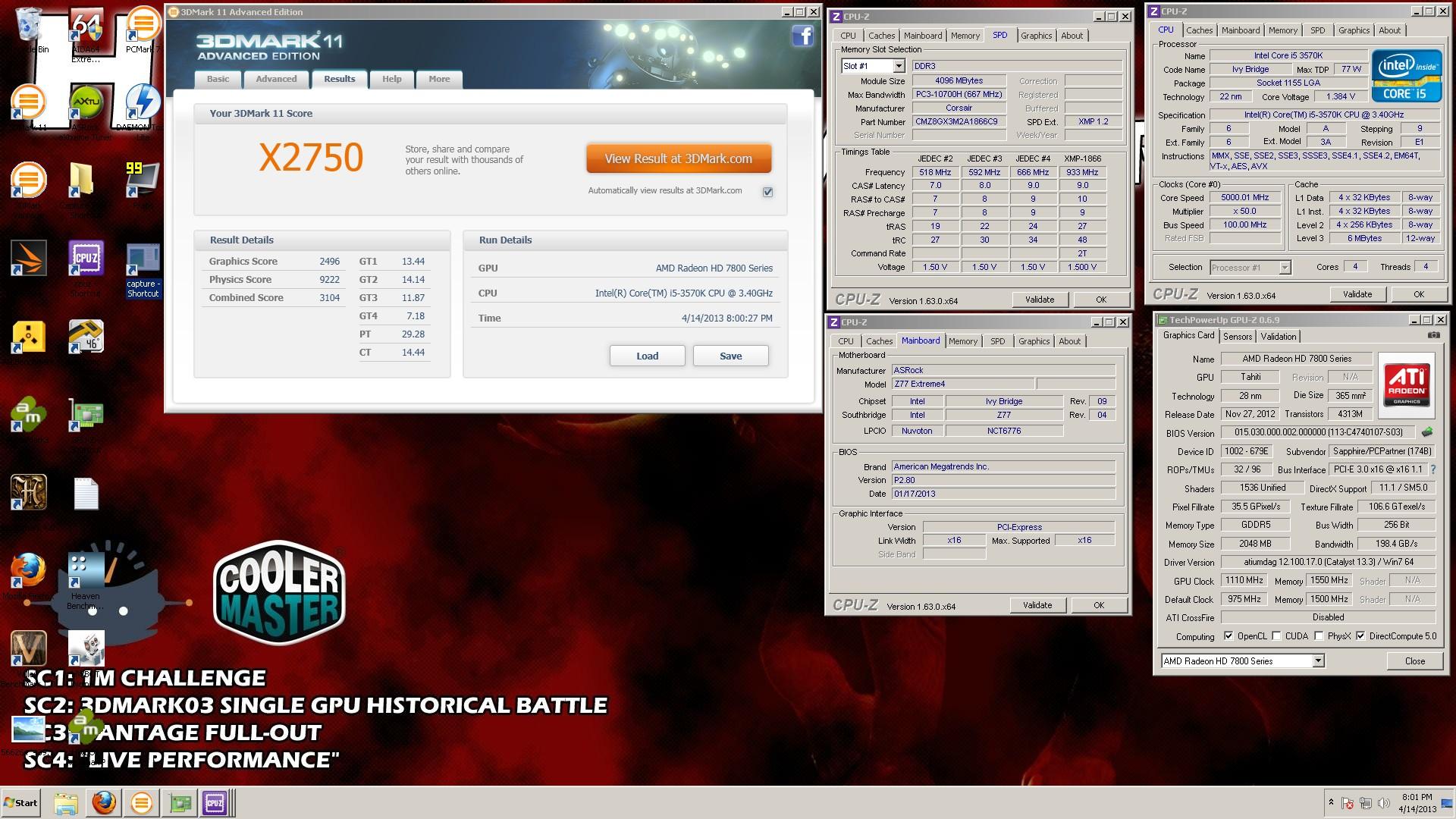1456x819 pixels.
Task: Show hidden tray icons arrow
Action: (1331, 802)
